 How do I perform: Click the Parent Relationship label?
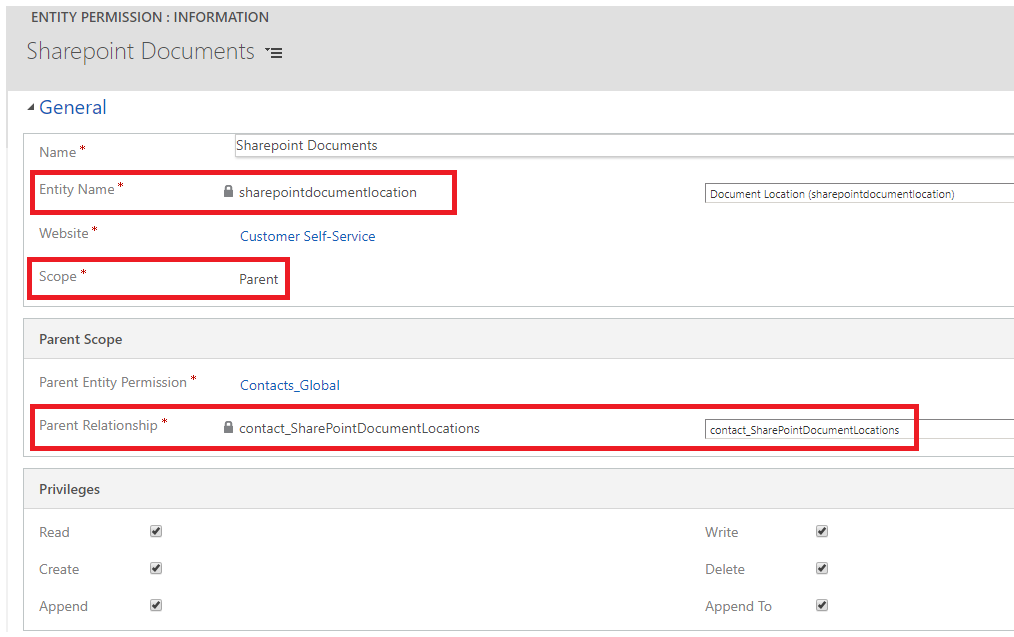coord(98,426)
